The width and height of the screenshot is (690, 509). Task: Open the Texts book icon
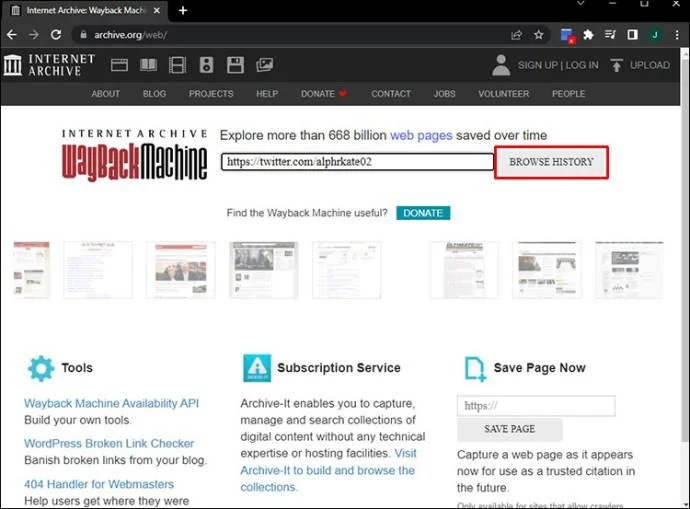click(x=148, y=65)
